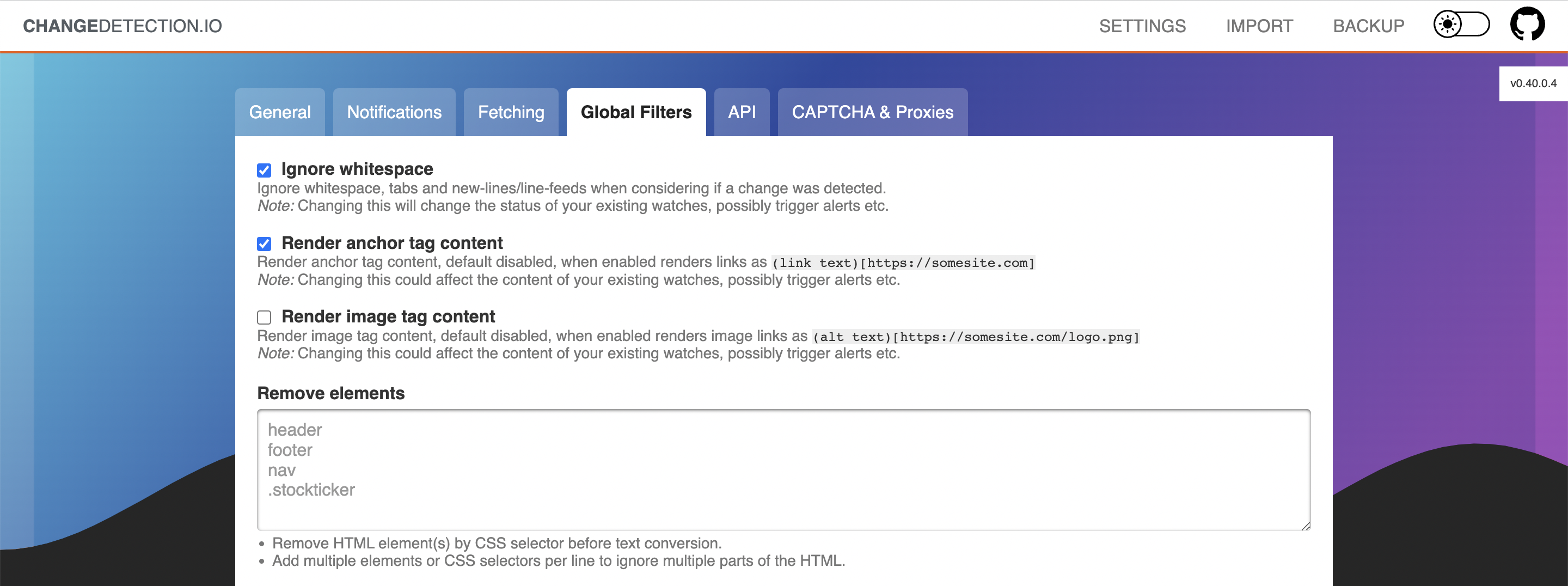Open the GitHub repository icon

pos(1527,25)
